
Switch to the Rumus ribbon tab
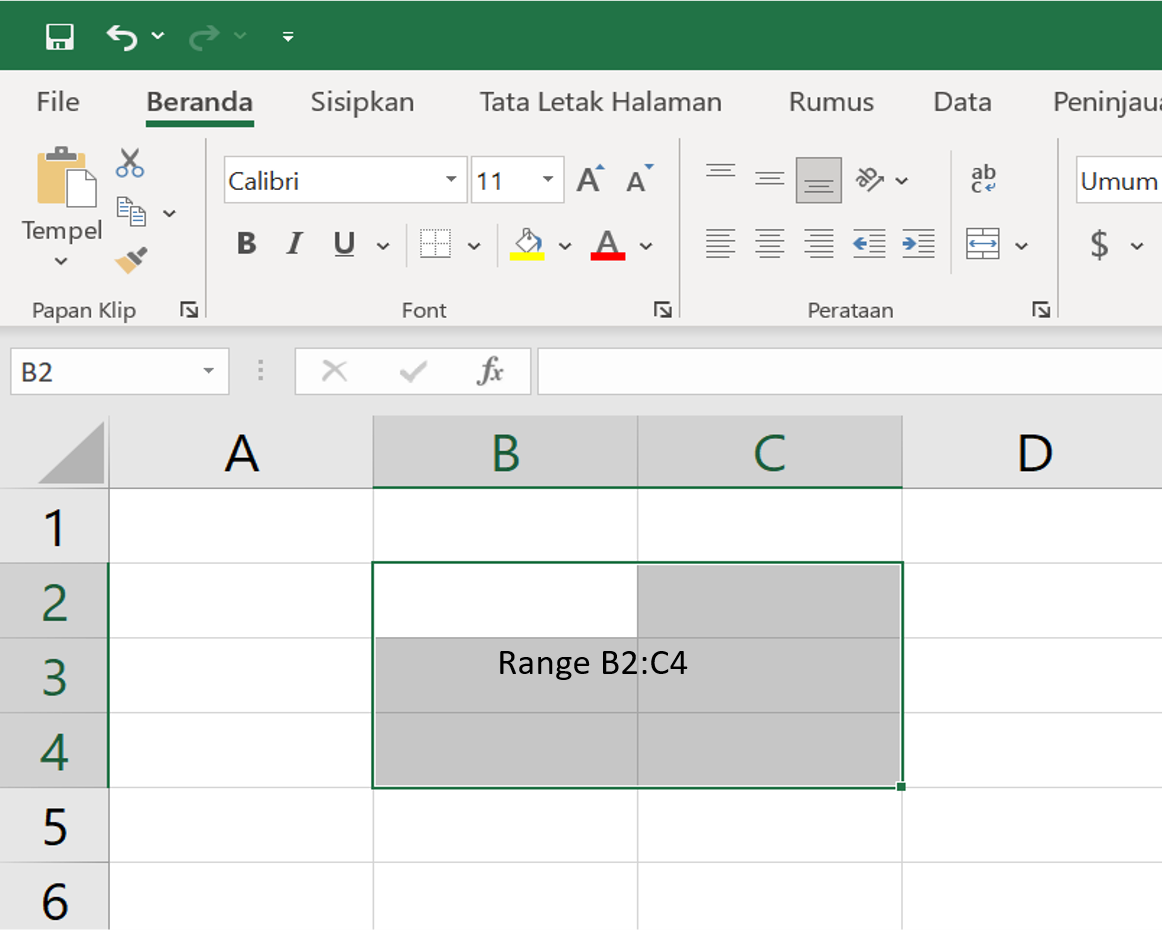point(831,101)
